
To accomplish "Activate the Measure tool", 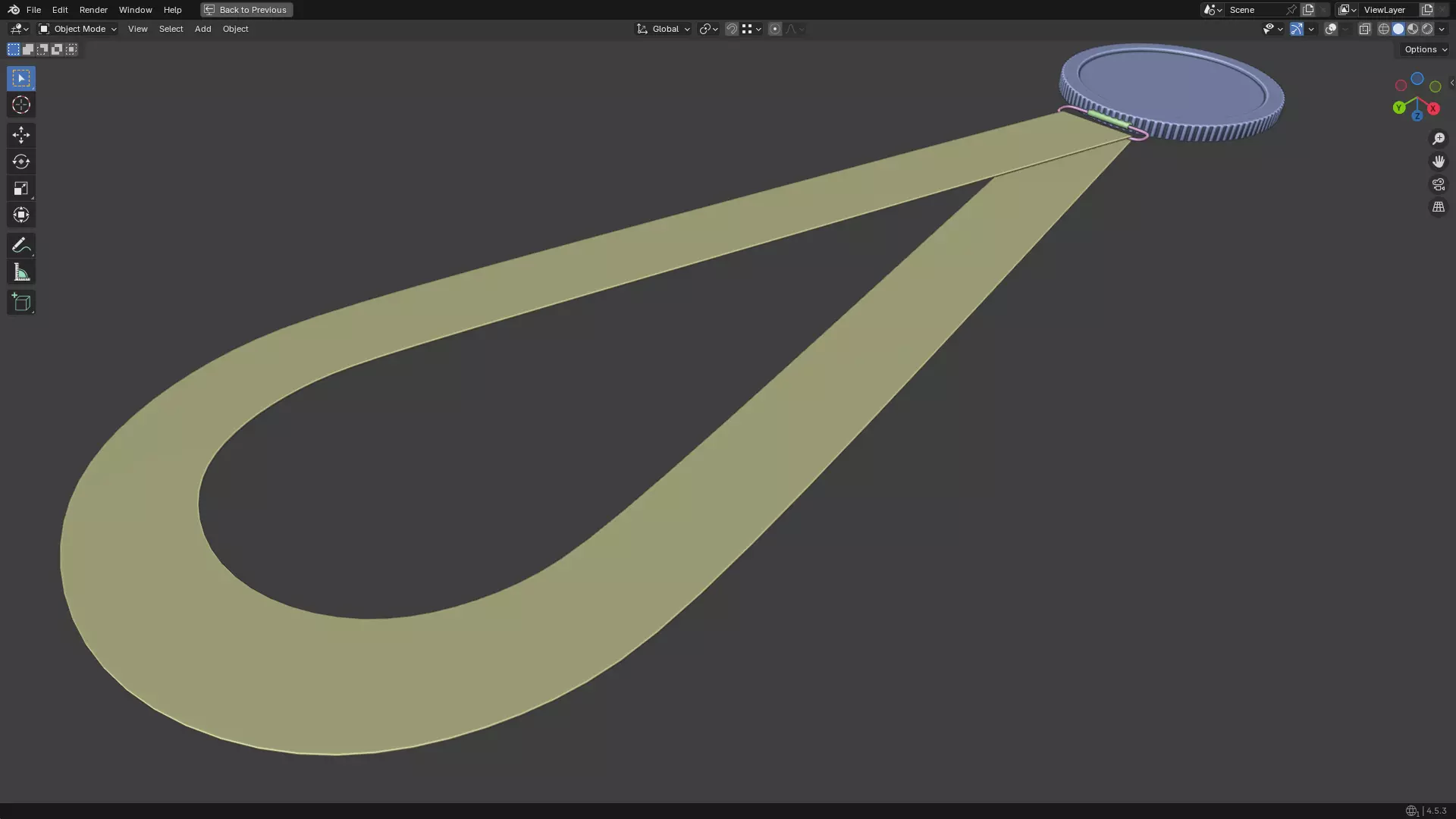I will point(20,272).
